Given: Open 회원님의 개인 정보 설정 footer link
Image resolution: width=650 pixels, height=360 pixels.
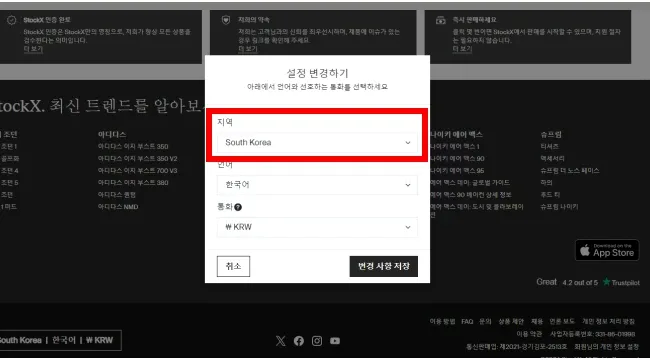Looking at the screenshot, I should pyautogui.click(x=606, y=346).
